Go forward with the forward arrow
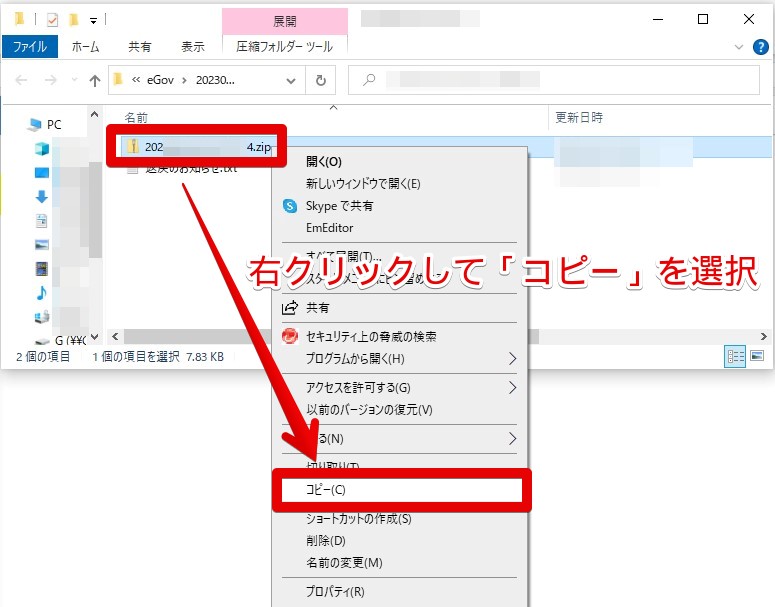The width and height of the screenshot is (775, 607). click(x=50, y=80)
